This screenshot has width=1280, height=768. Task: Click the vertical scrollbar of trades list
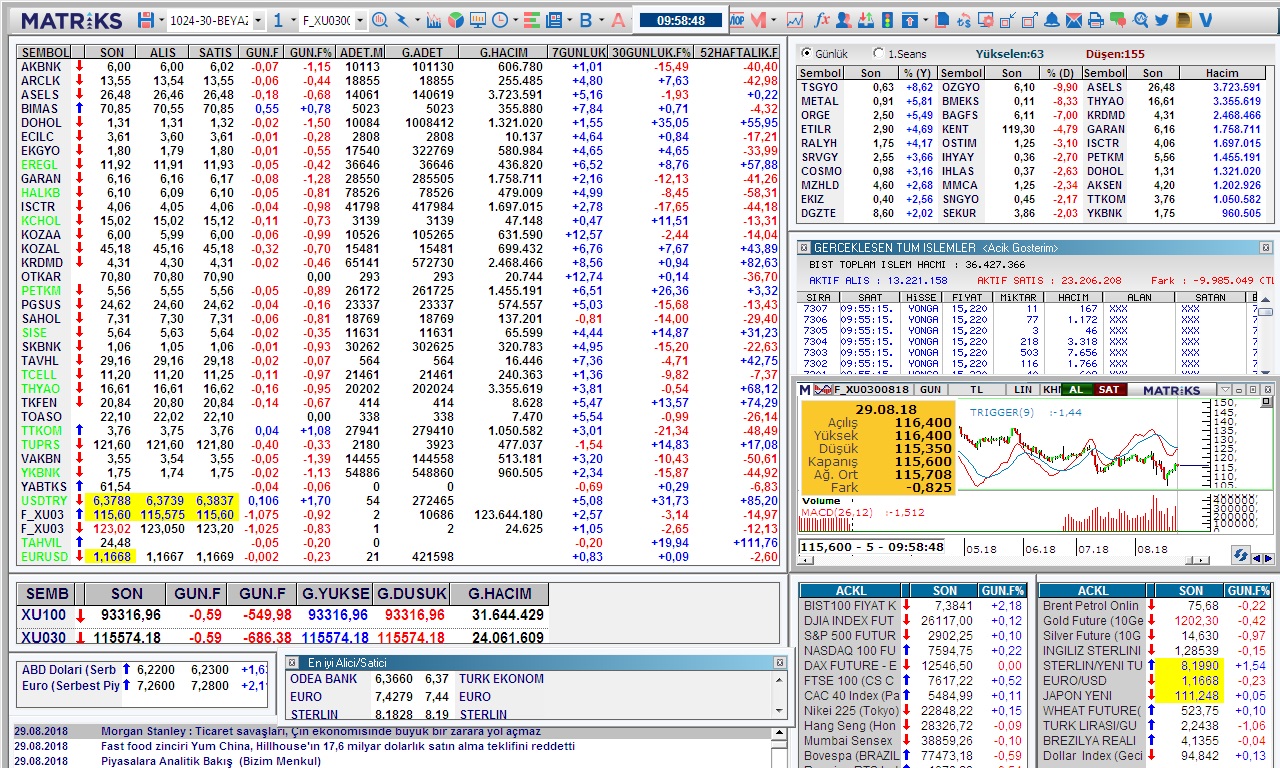(x=1265, y=336)
